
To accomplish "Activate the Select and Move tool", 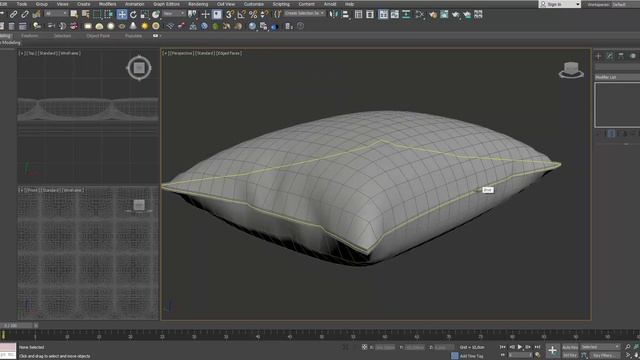I will coord(122,15).
